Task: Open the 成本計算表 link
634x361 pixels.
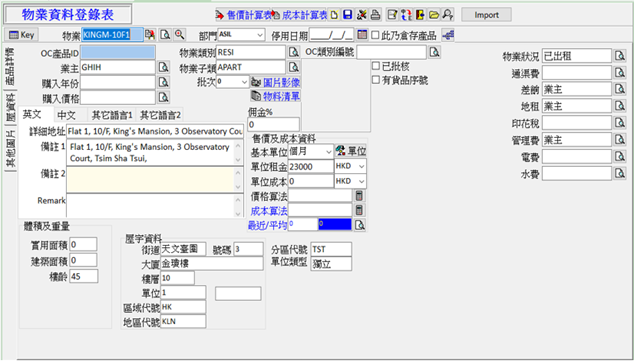Action: click(300, 15)
